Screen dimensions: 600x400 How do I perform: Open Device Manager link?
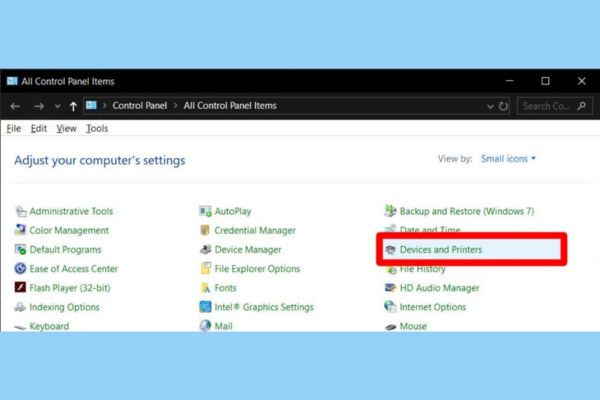[x=248, y=250]
